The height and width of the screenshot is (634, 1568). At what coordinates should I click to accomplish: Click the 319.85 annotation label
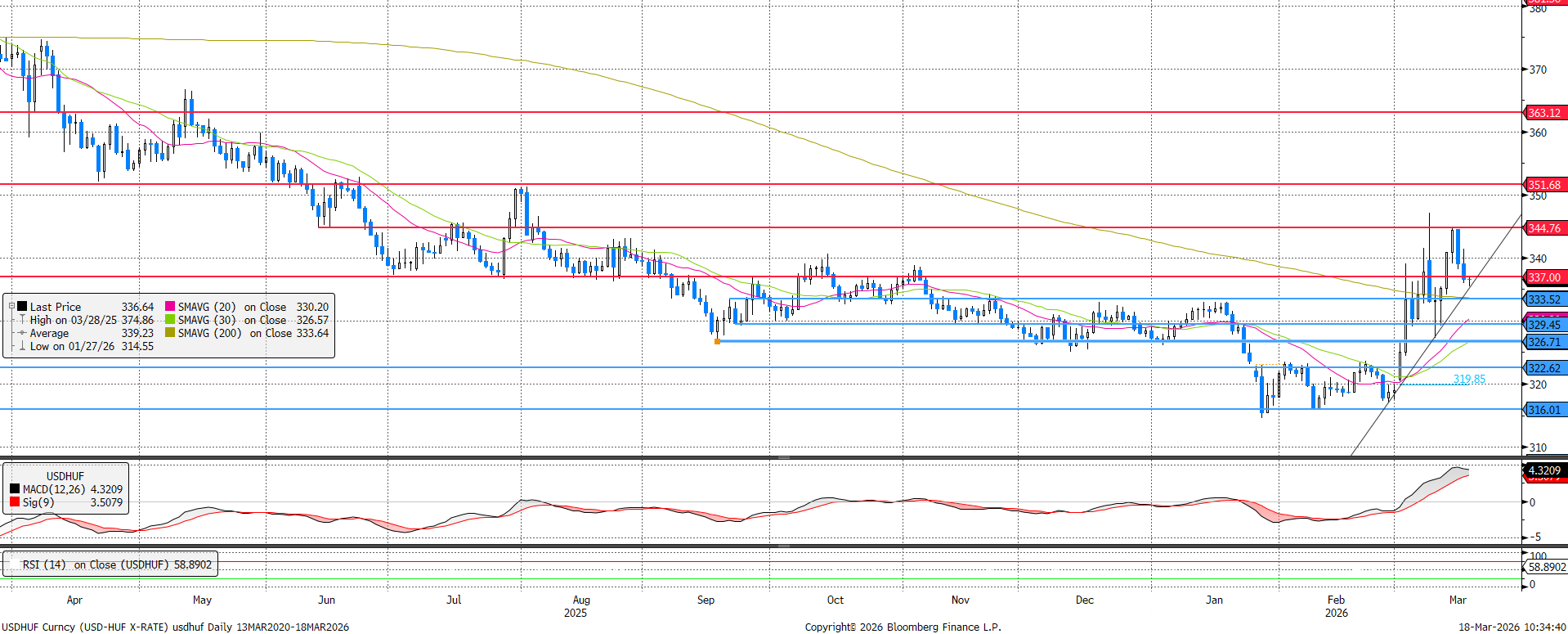[1469, 379]
